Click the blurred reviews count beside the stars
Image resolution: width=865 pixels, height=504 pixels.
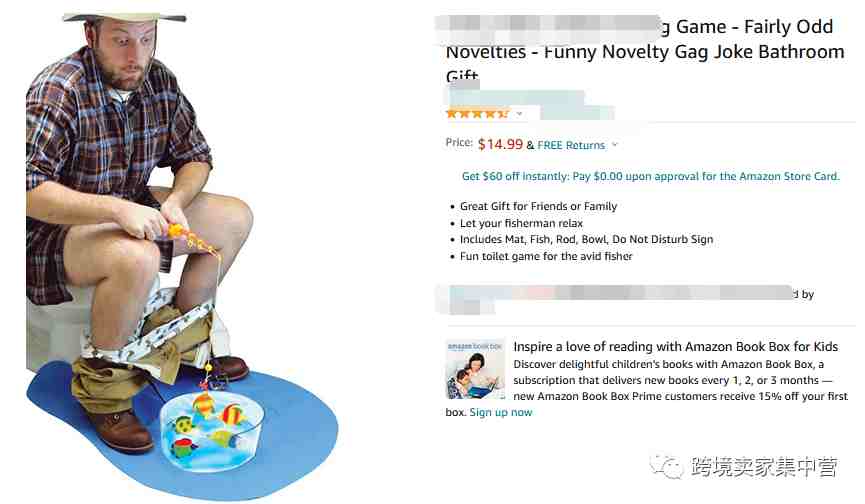point(576,113)
